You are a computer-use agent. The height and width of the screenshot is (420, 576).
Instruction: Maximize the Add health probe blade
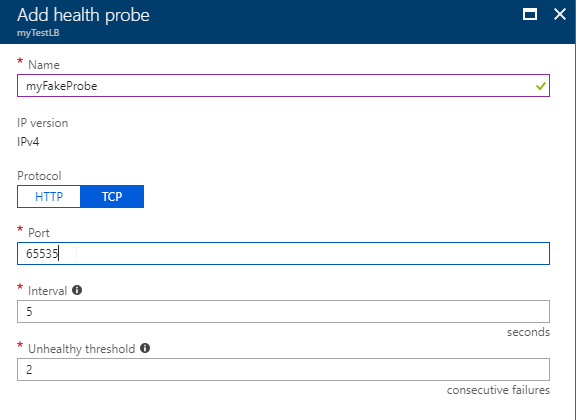click(x=530, y=14)
